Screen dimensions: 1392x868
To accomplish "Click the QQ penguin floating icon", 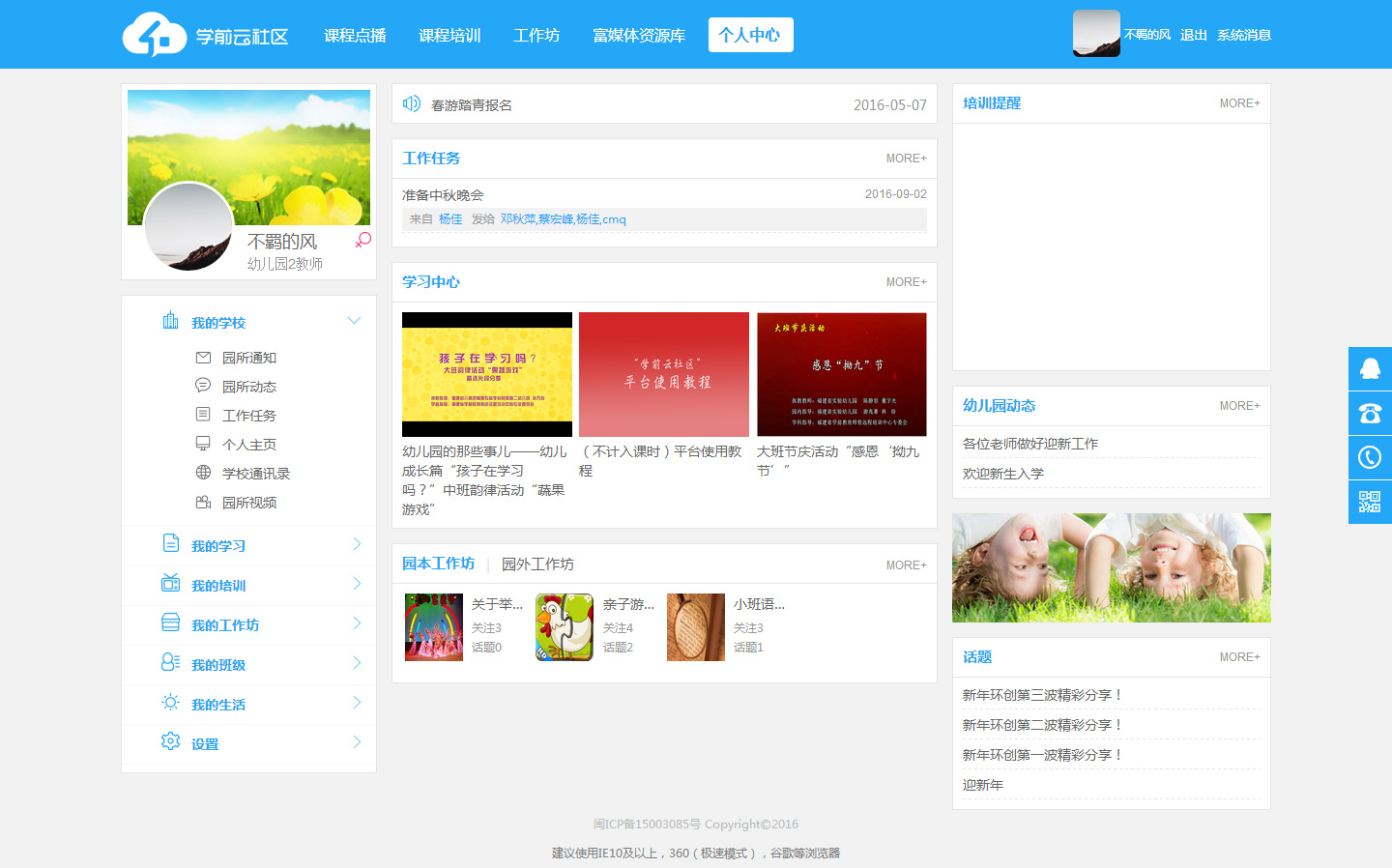I will (x=1370, y=368).
